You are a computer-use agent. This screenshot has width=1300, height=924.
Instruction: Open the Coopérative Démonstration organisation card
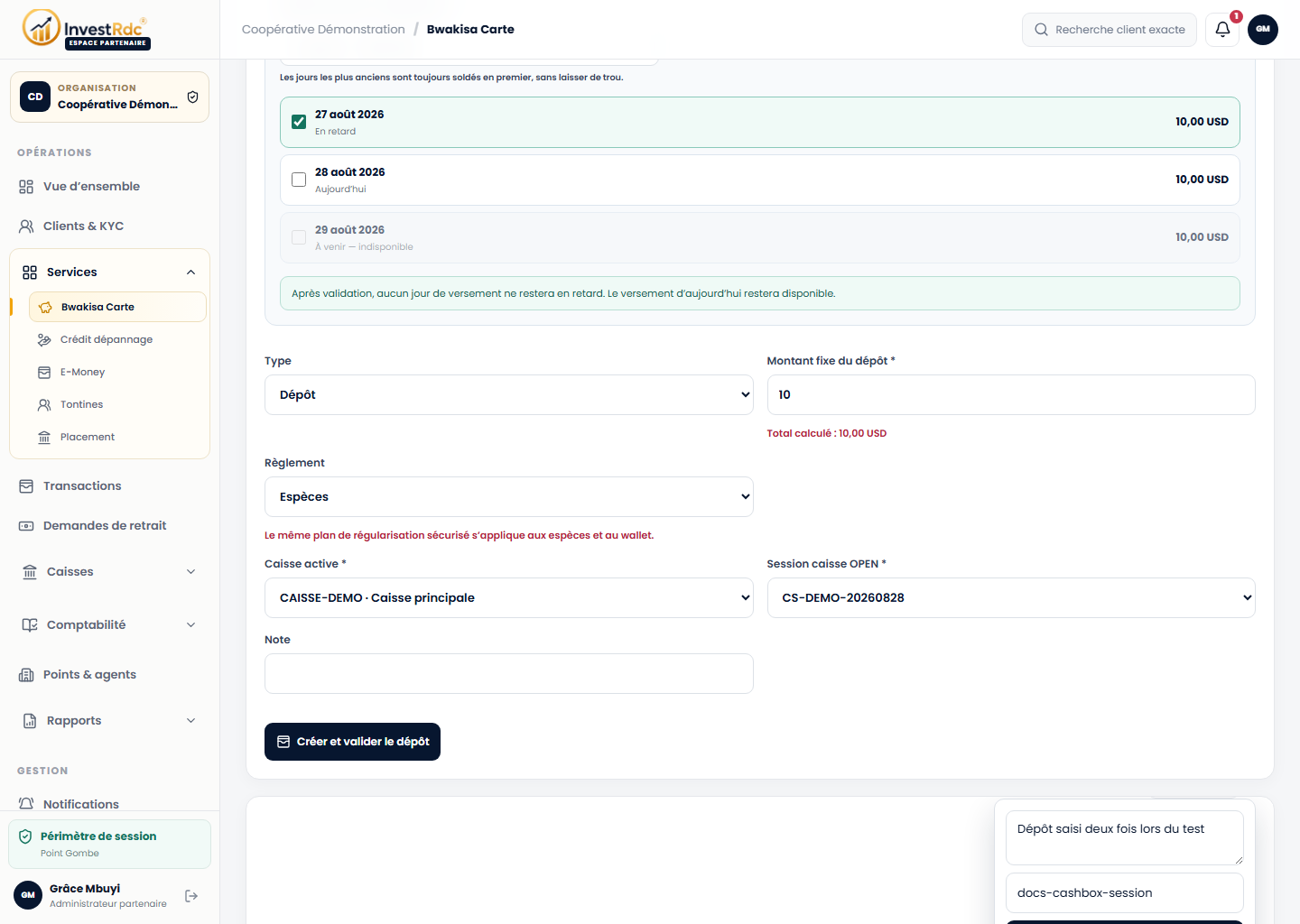109,97
